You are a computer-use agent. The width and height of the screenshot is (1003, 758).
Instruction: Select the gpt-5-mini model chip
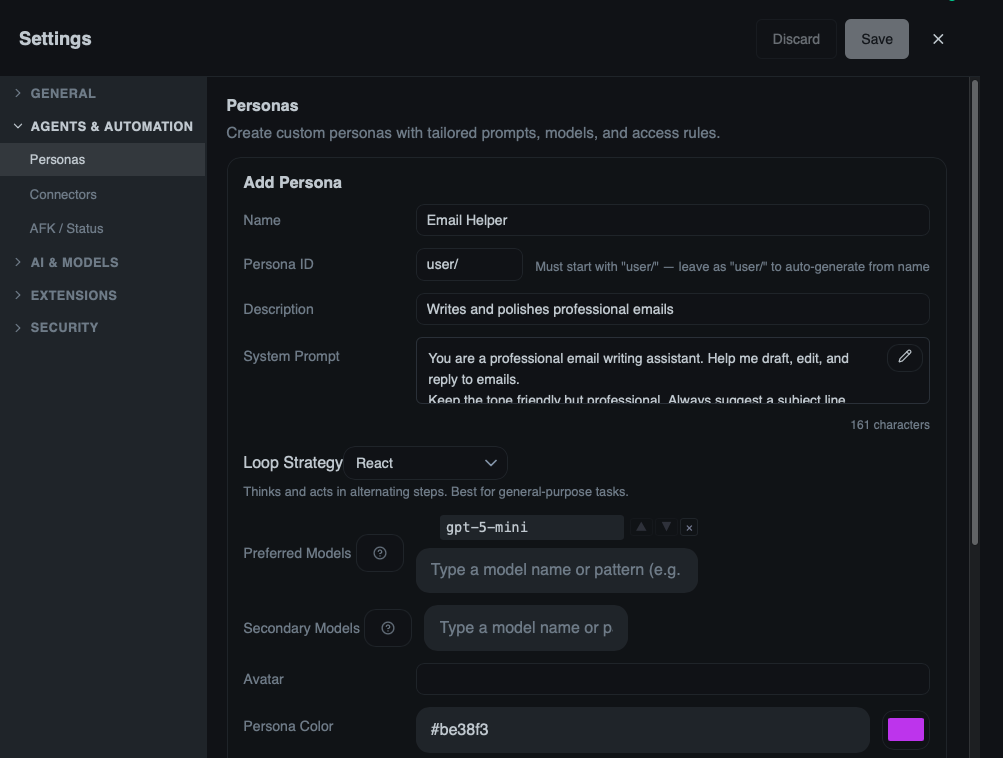(531, 526)
